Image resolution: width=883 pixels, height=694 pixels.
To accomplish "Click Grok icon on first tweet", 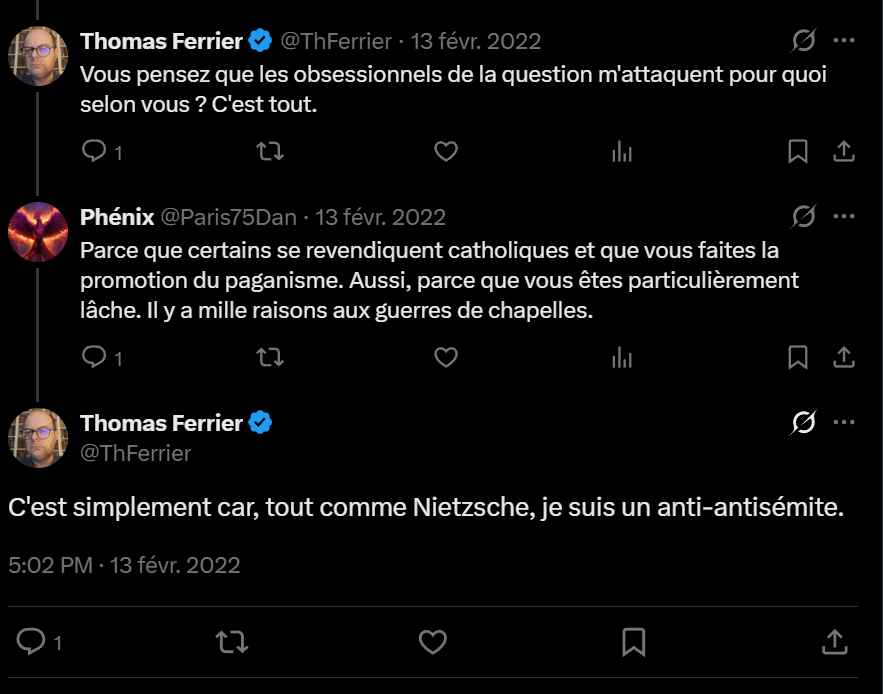I will tap(802, 41).
